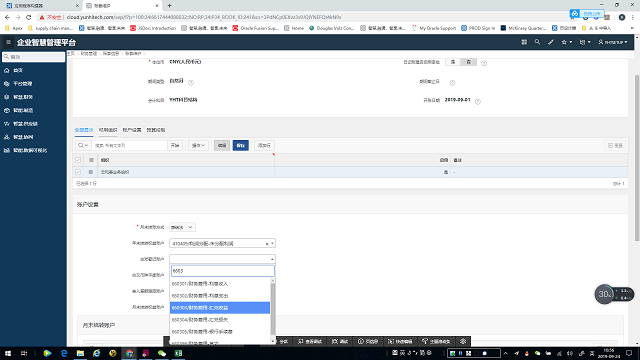Screen dimensions: 640x360
Task: Clear the 410405 account selection with x
Action: (267, 244)
